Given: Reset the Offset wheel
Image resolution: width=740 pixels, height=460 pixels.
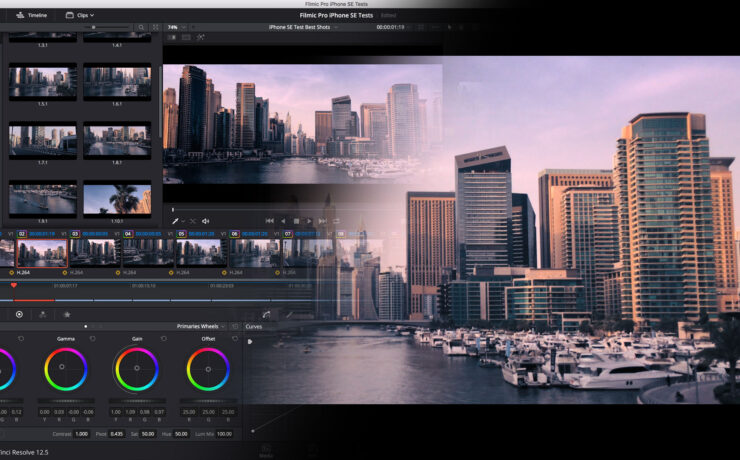Looking at the screenshot, I should coord(235,339).
